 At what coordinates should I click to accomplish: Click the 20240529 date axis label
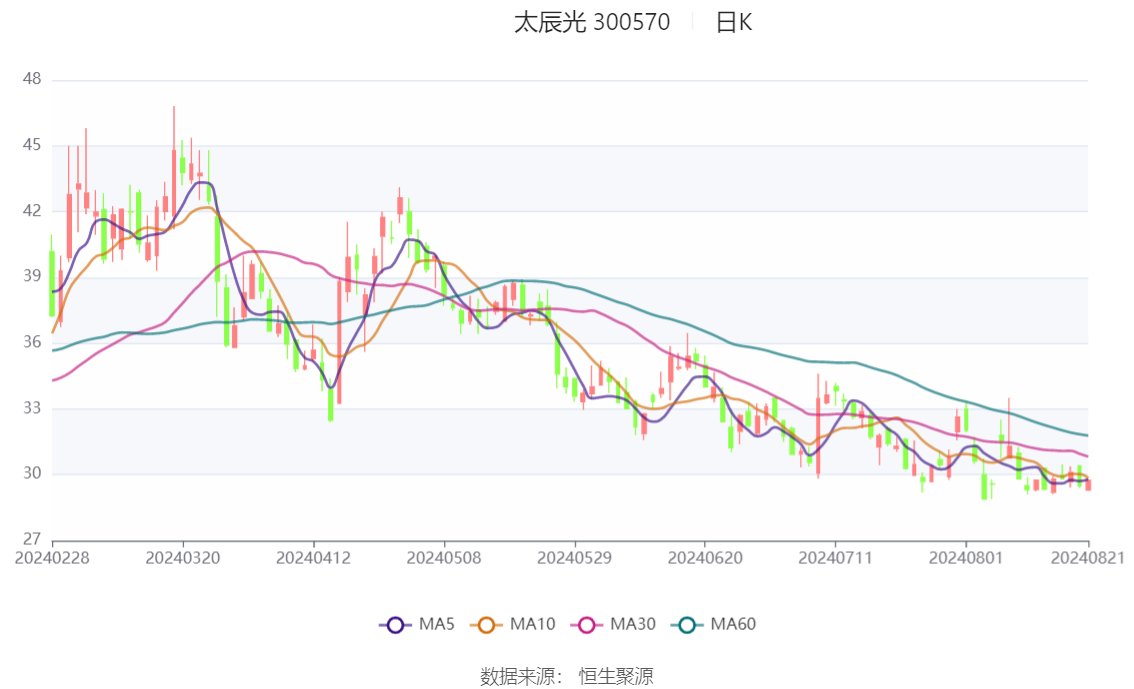[574, 558]
